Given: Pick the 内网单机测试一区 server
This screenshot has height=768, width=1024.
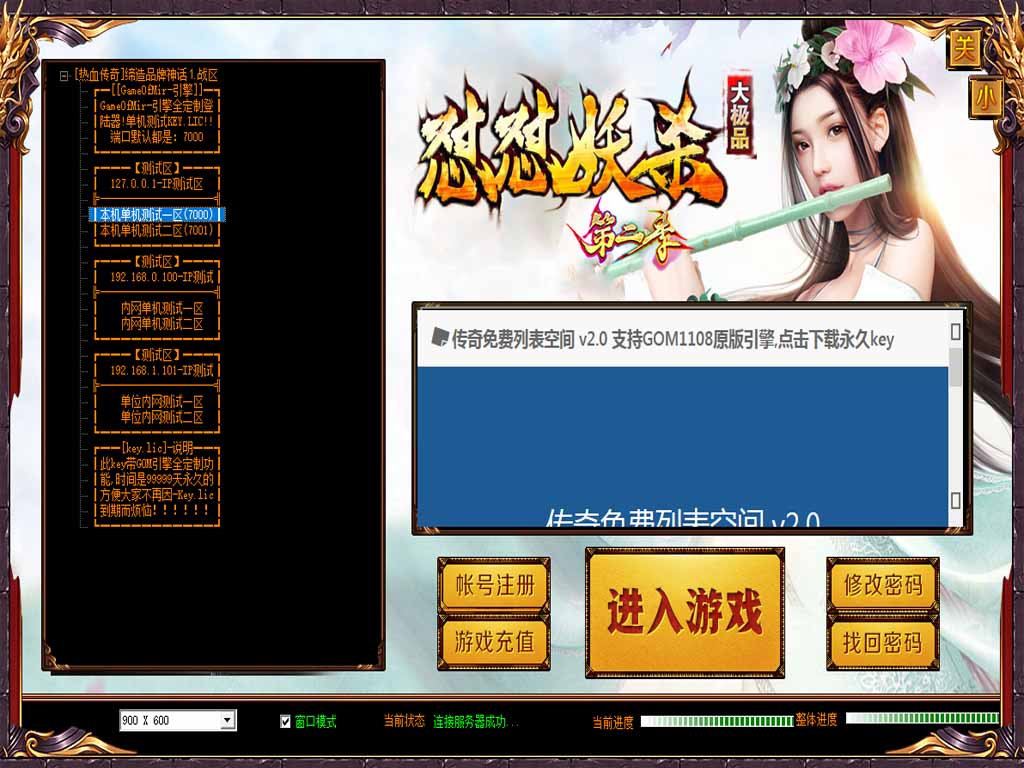Looking at the screenshot, I should [161, 308].
